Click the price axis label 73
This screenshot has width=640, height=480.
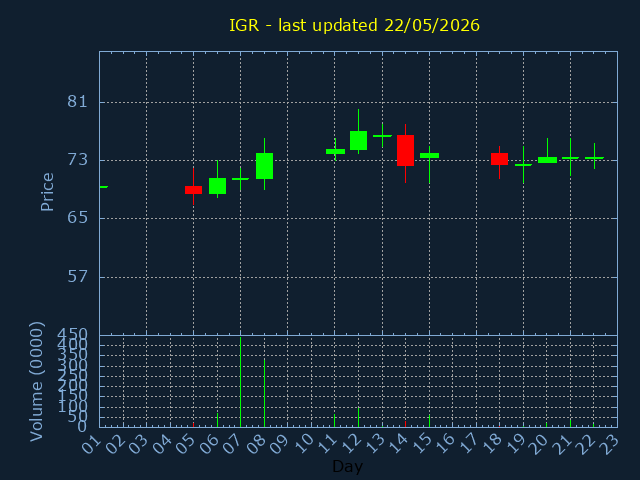pos(78,160)
